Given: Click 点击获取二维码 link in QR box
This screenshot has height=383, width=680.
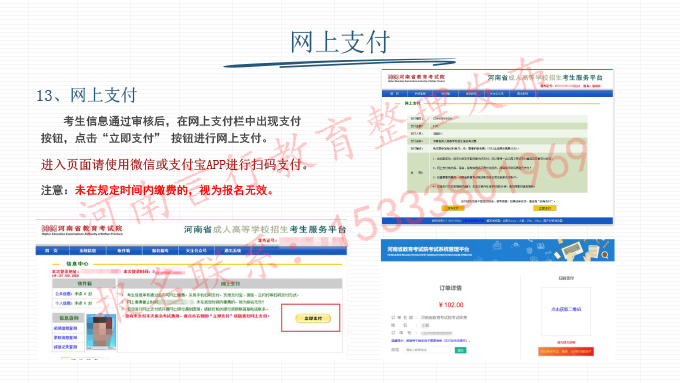Looking at the screenshot, I should coord(566,309).
